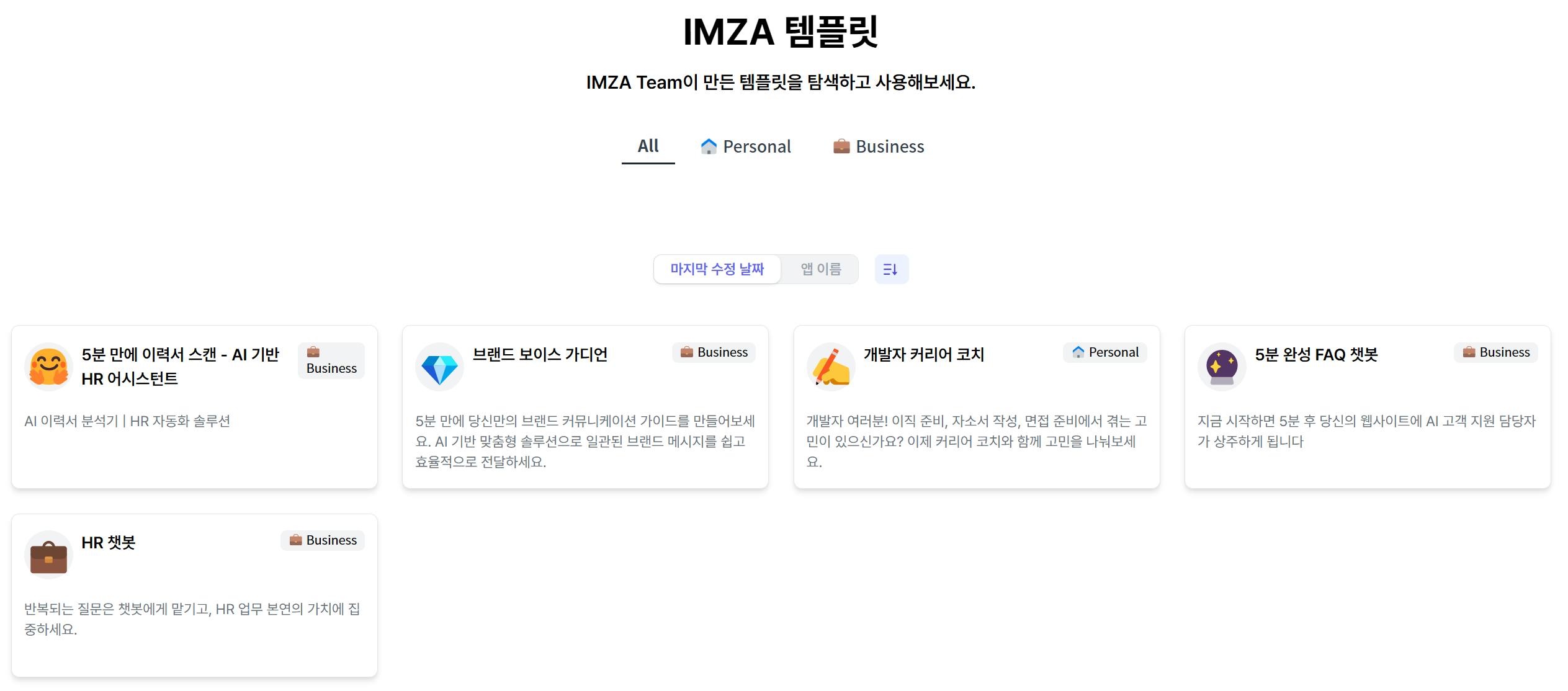Viewport: 1568px width, 691px height.
Task: Click the crystal ball FAQ chatbot icon
Action: 1222,367
